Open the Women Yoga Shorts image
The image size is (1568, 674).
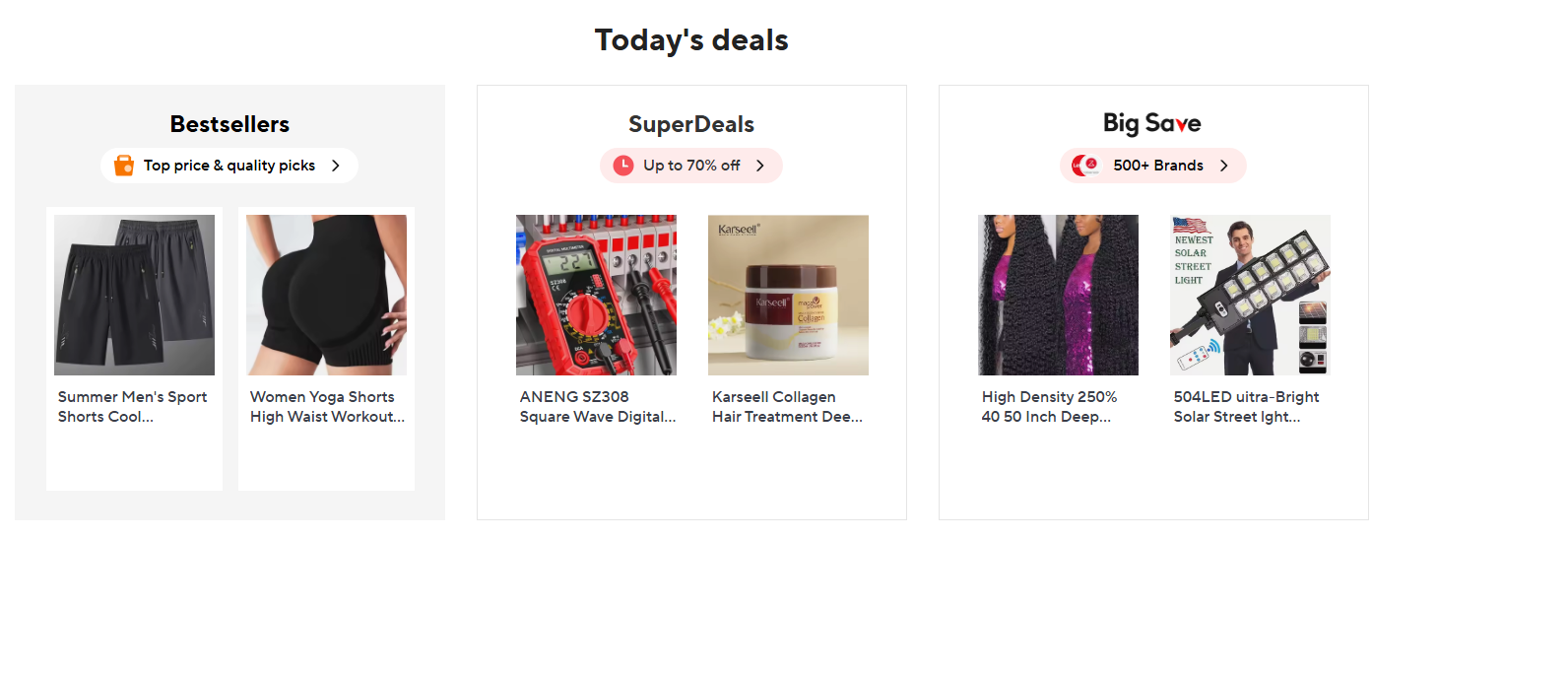tap(326, 295)
